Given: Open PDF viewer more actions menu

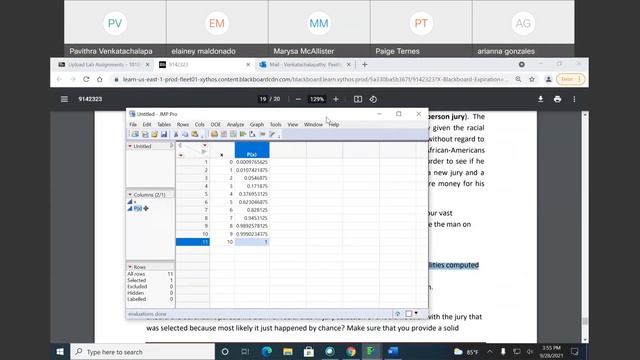Looking at the screenshot, I should pyautogui.click(x=574, y=99).
